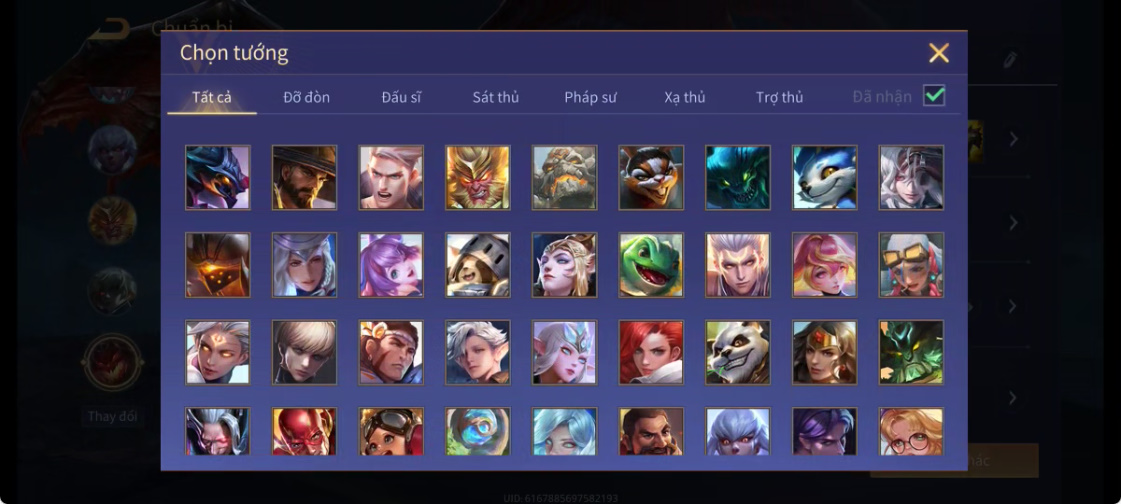Pick the green chameleon hero portrait
Screen dimensions: 1121x504
click(x=651, y=265)
